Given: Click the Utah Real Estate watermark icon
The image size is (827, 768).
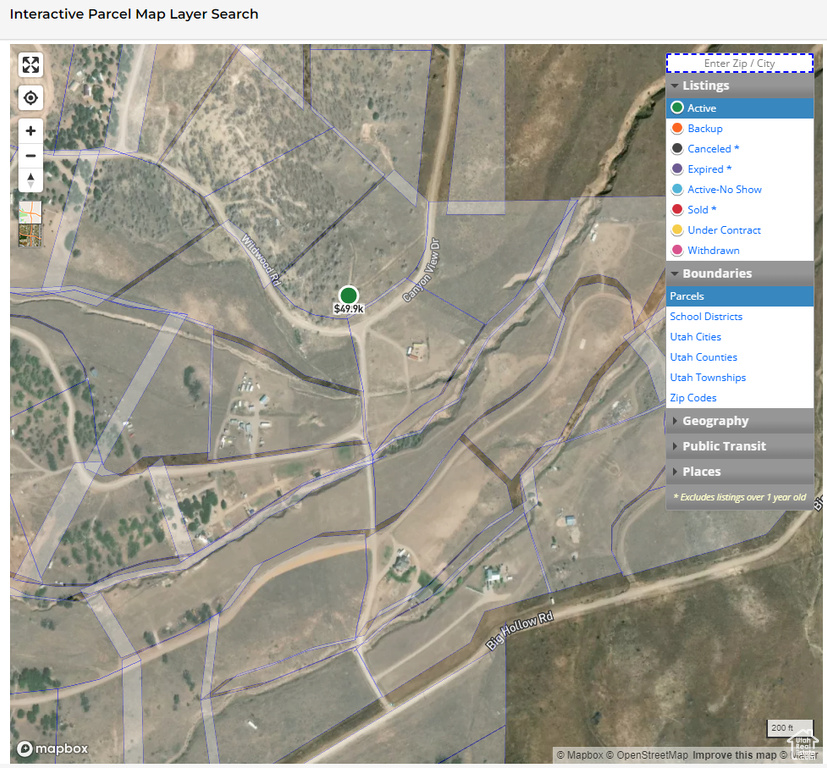Looking at the screenshot, I should coord(802,745).
